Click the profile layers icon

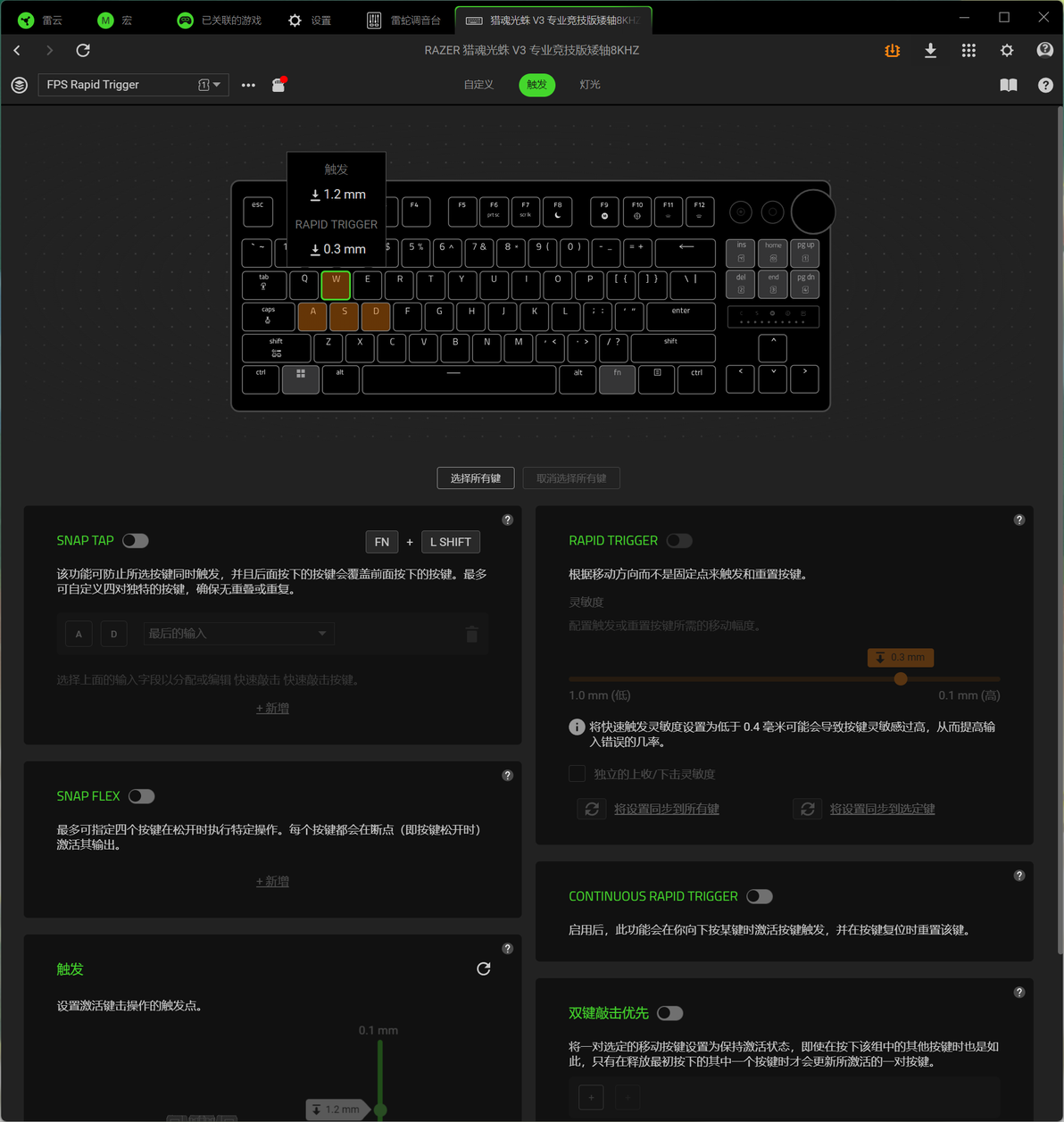click(x=19, y=85)
